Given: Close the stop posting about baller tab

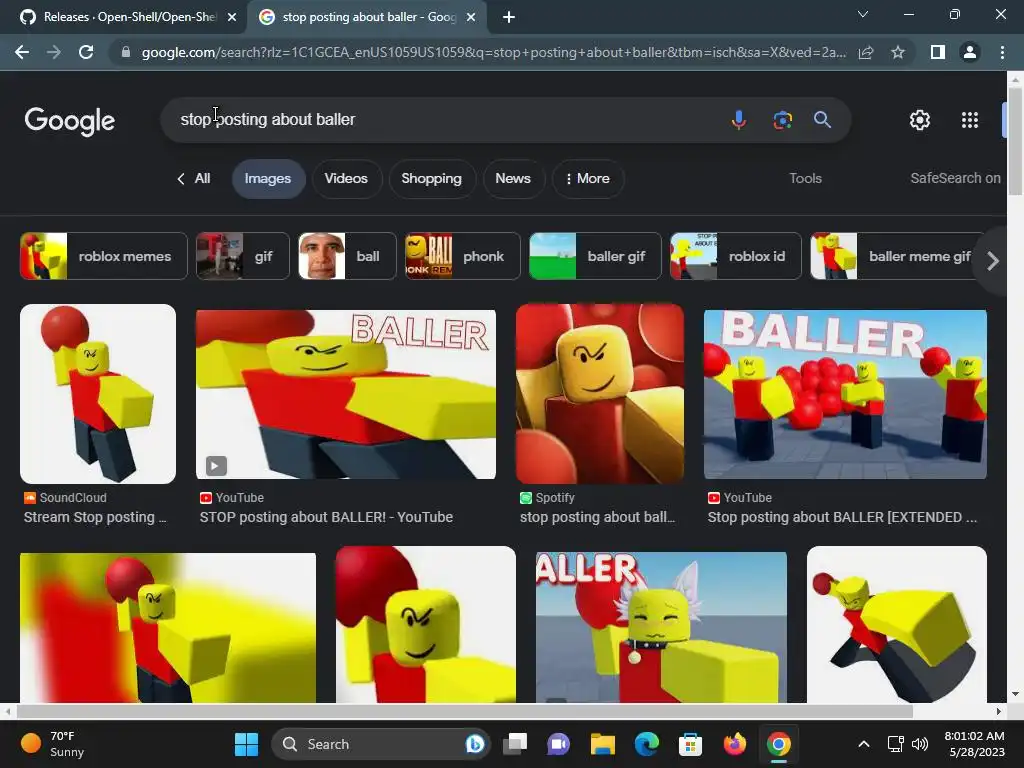Looking at the screenshot, I should pos(471,18).
